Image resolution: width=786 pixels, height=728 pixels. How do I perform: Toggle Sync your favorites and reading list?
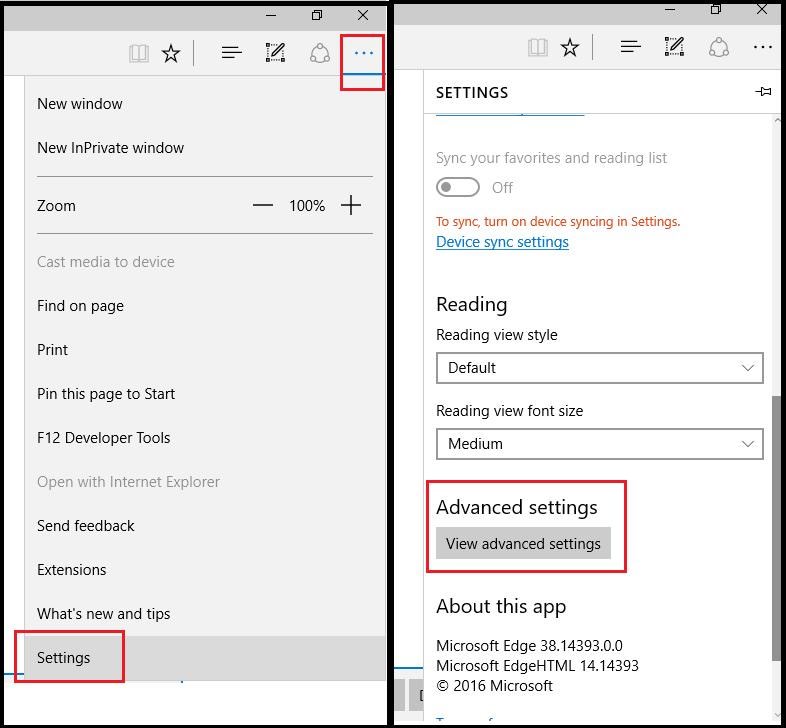[458, 188]
